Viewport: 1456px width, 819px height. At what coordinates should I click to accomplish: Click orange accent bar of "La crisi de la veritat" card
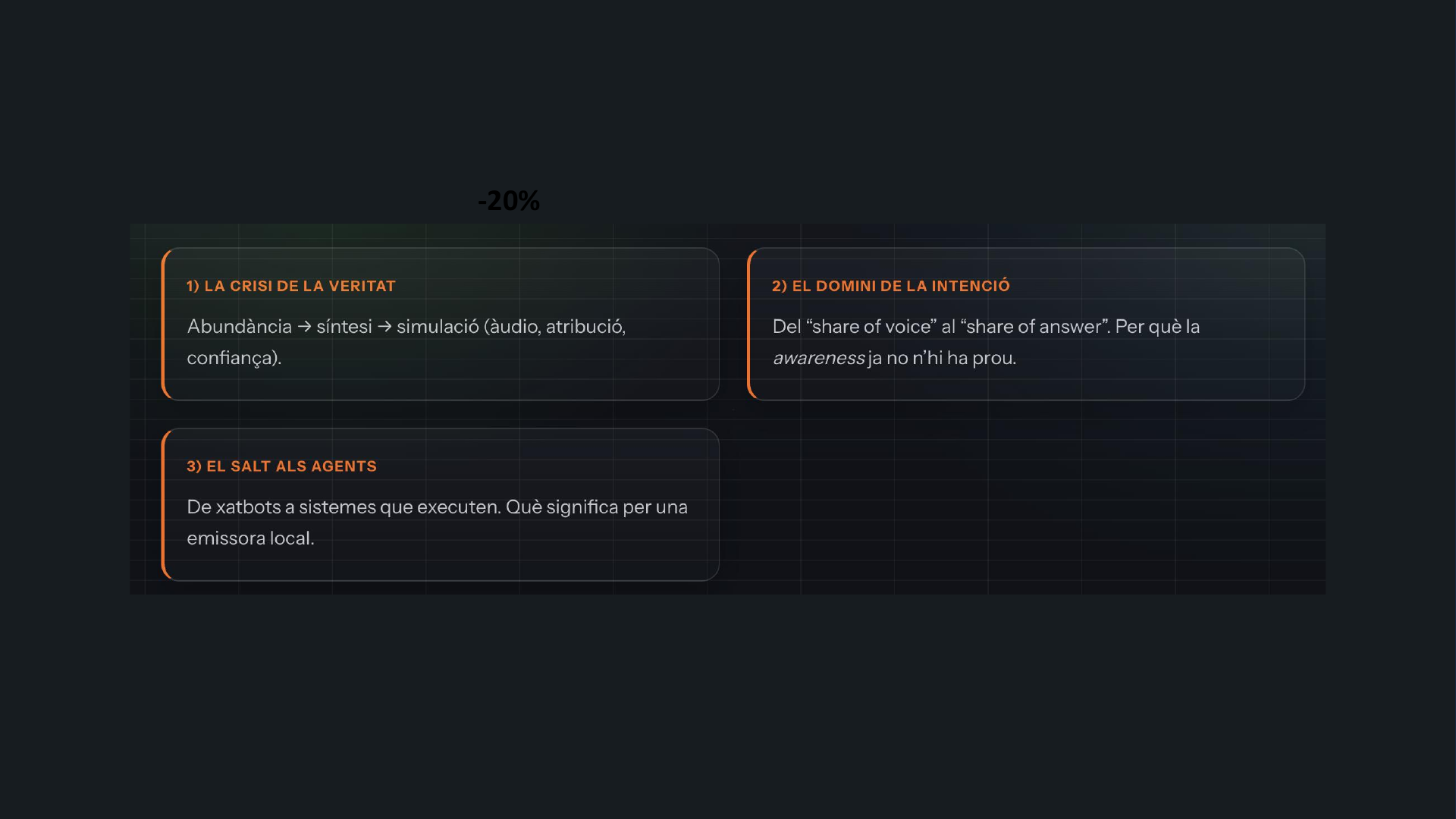(163, 324)
